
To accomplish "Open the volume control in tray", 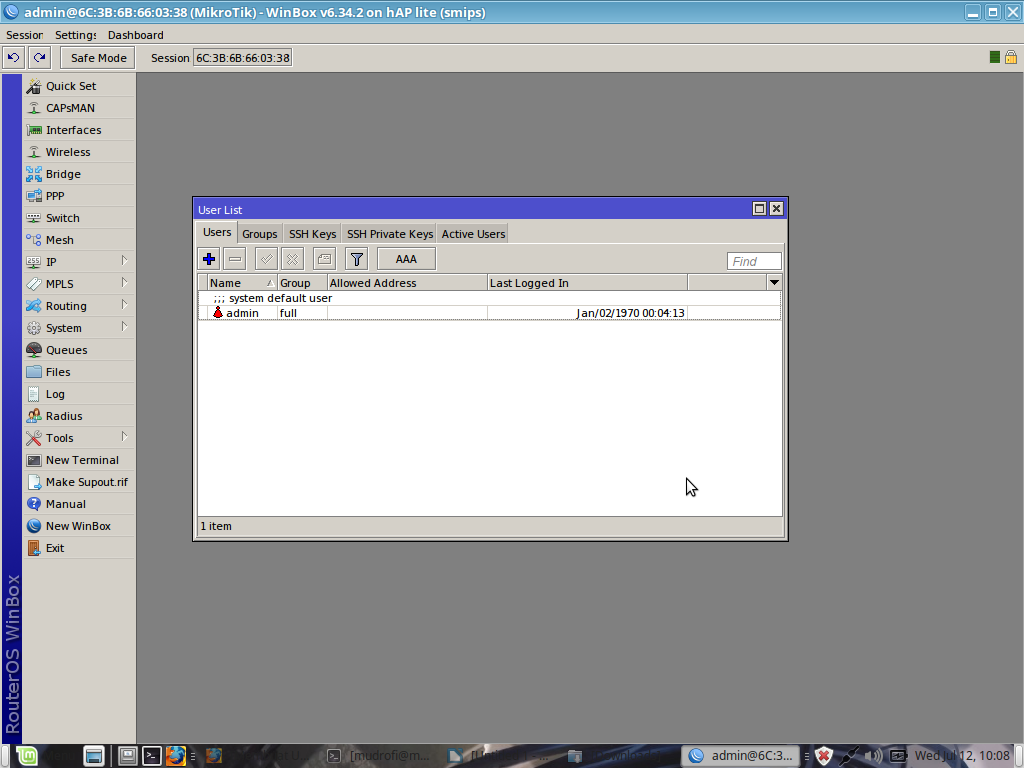I will pos(872,756).
